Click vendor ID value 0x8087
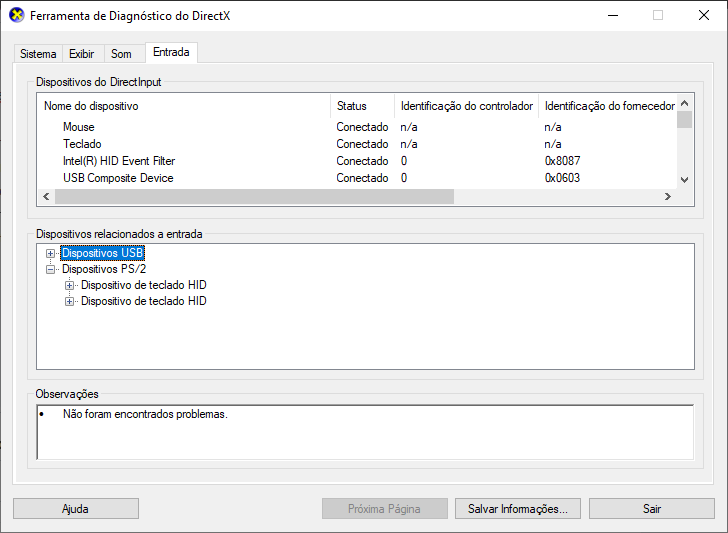This screenshot has width=728, height=533. coord(562,161)
